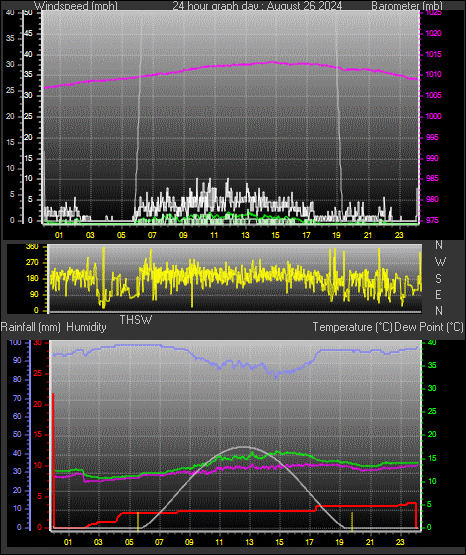The width and height of the screenshot is (466, 555).
Task: Click the barometer scale value 980
Action: (432, 199)
